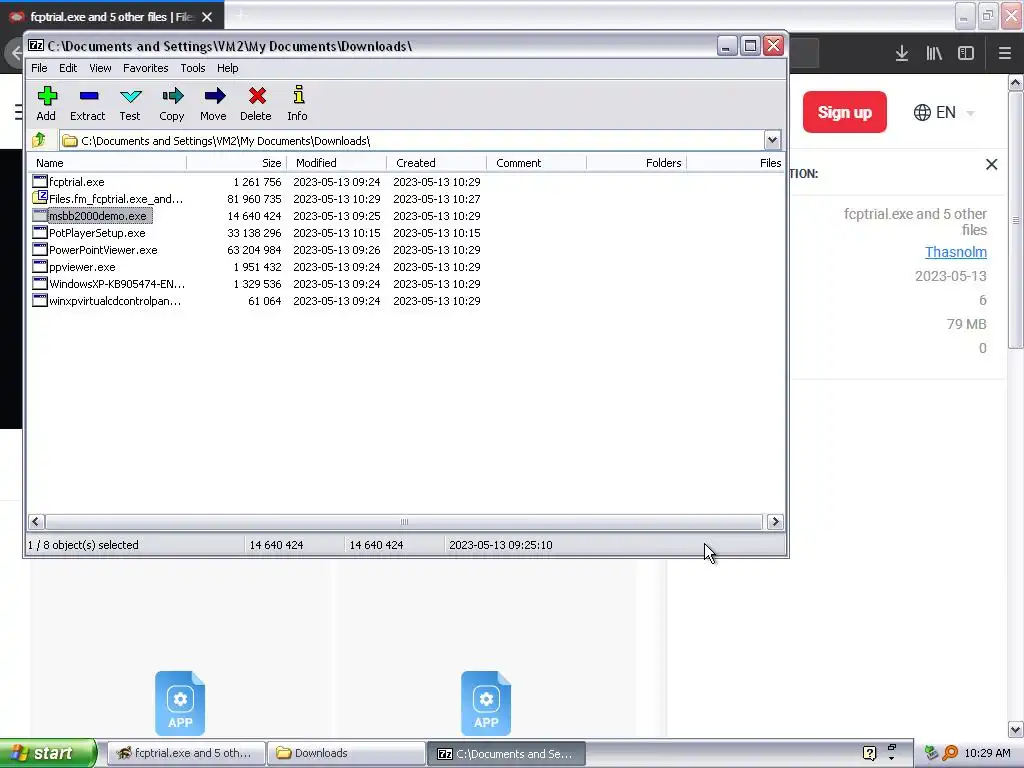This screenshot has height=768, width=1024.
Task: Click the size value 81 960 735
Action: pos(254,199)
